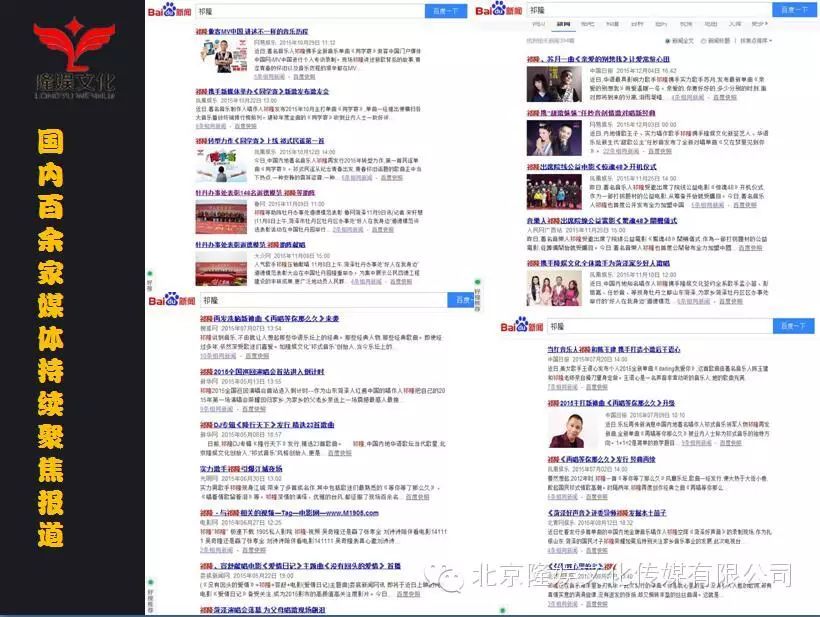Open headline 《再唱等你那么久》来袭

coord(269,318)
